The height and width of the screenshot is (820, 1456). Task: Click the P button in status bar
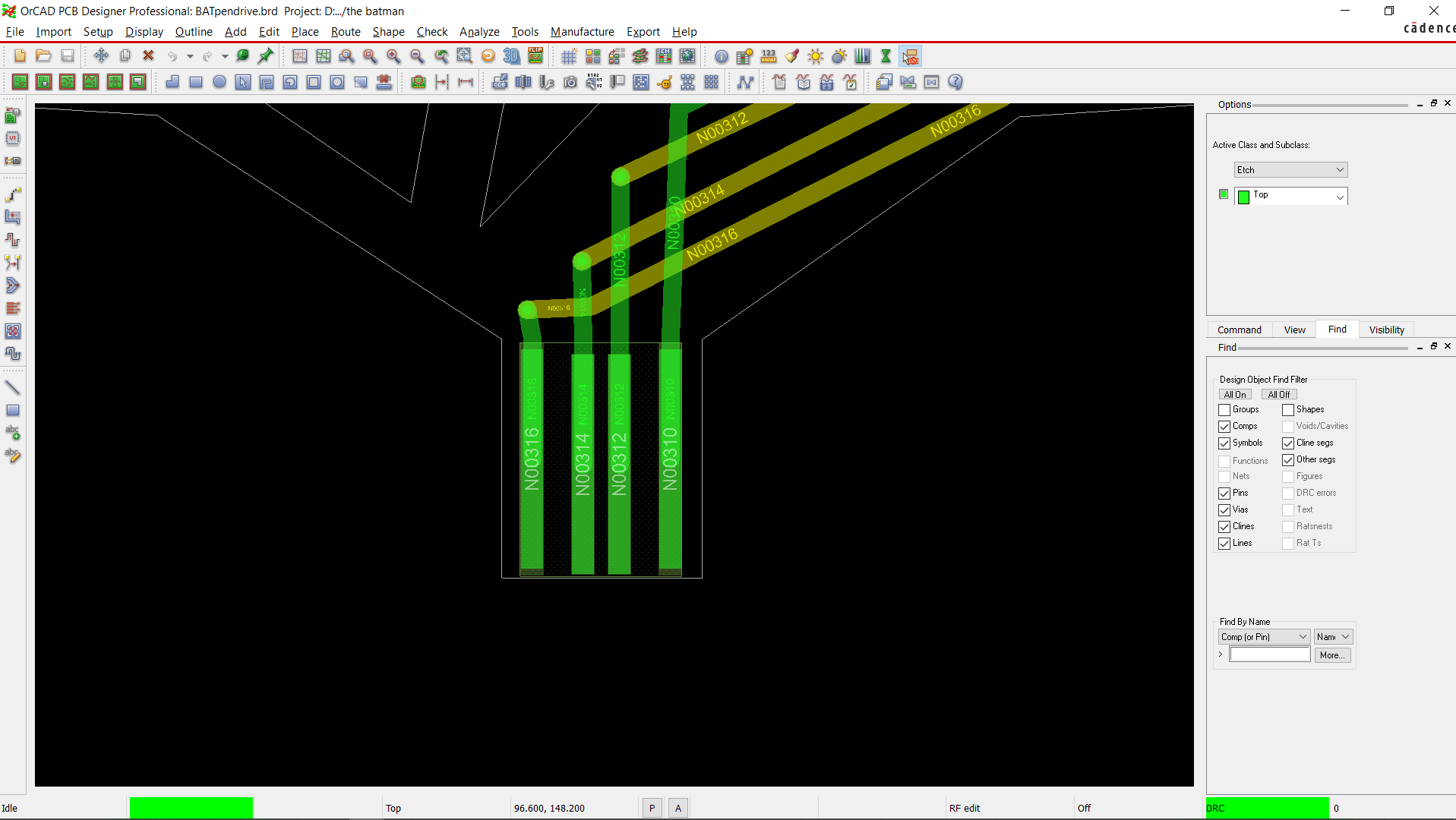652,809
